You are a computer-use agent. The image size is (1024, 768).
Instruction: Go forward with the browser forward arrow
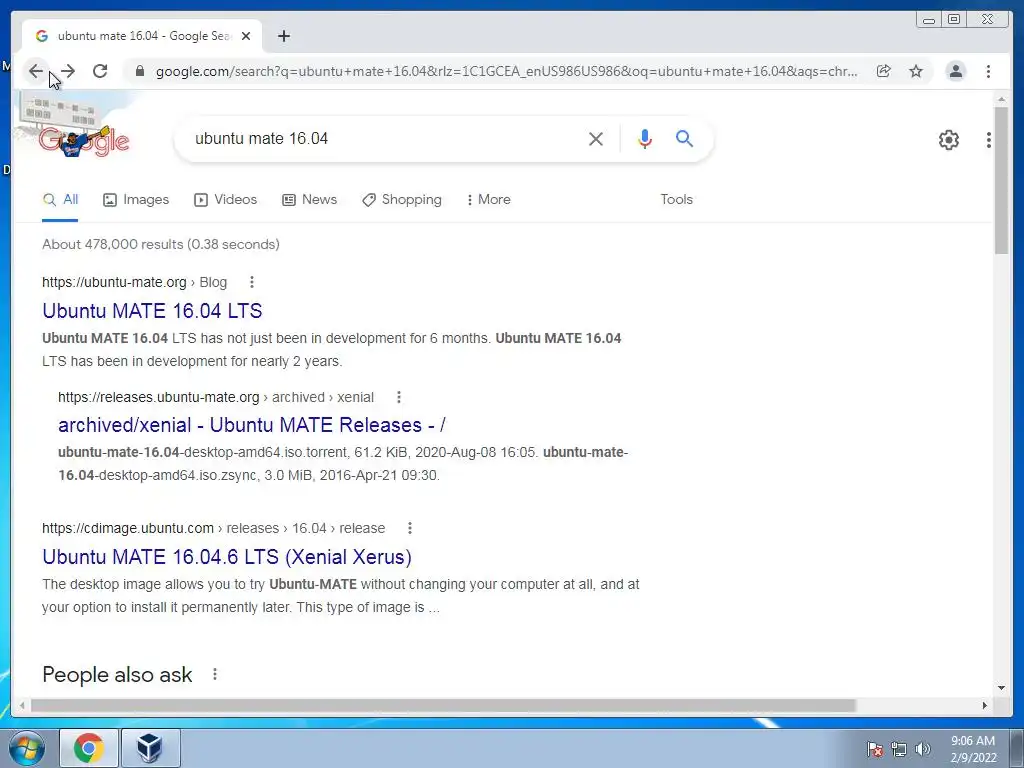tap(68, 71)
